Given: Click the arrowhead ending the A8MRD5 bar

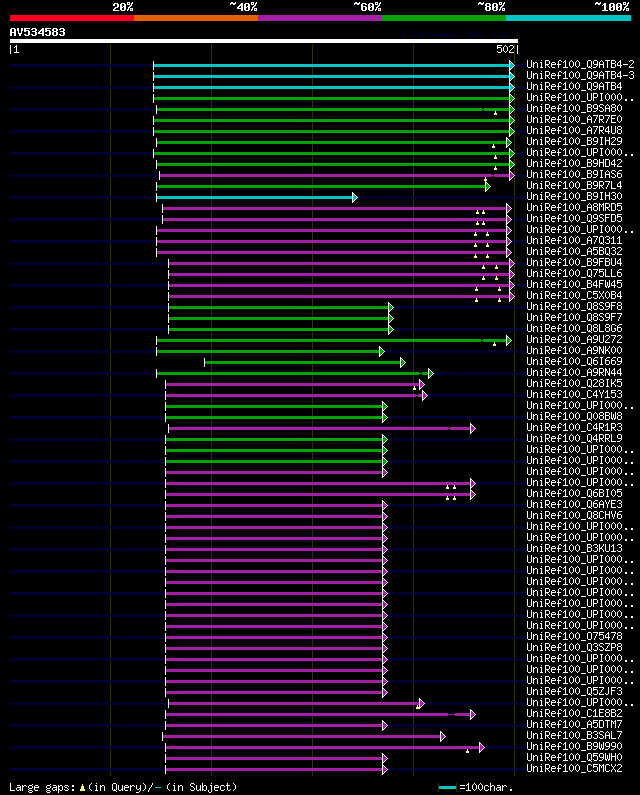Looking at the screenshot, I should [x=509, y=208].
